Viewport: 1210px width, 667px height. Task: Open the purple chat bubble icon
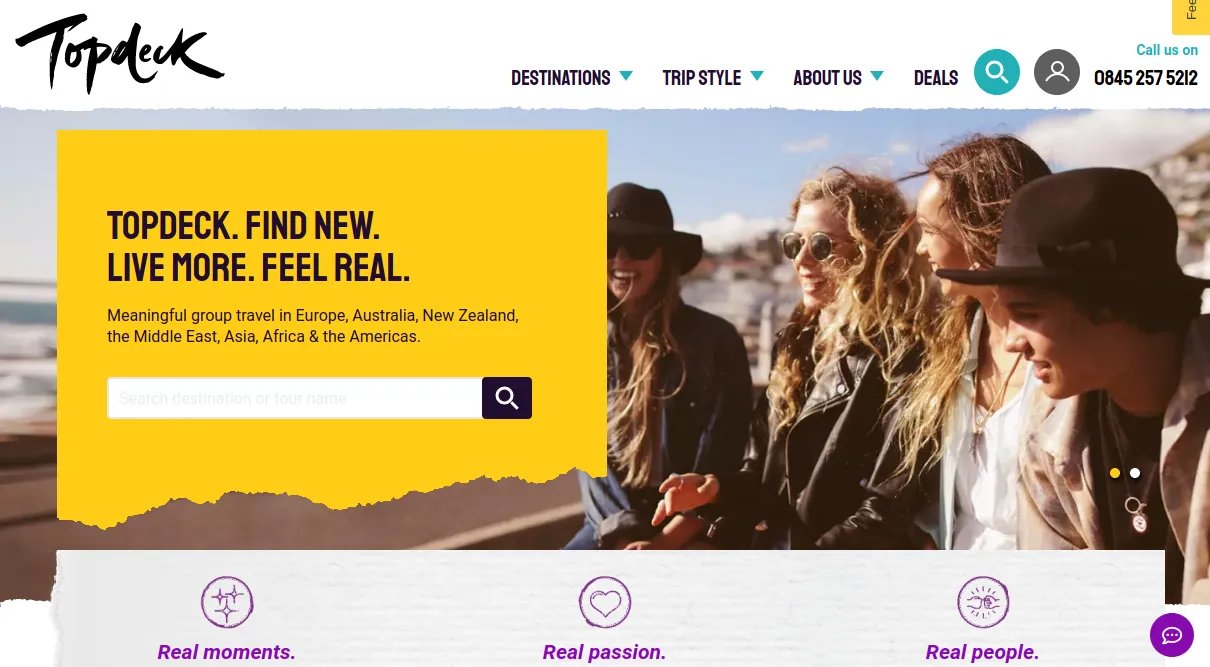pyautogui.click(x=1171, y=634)
